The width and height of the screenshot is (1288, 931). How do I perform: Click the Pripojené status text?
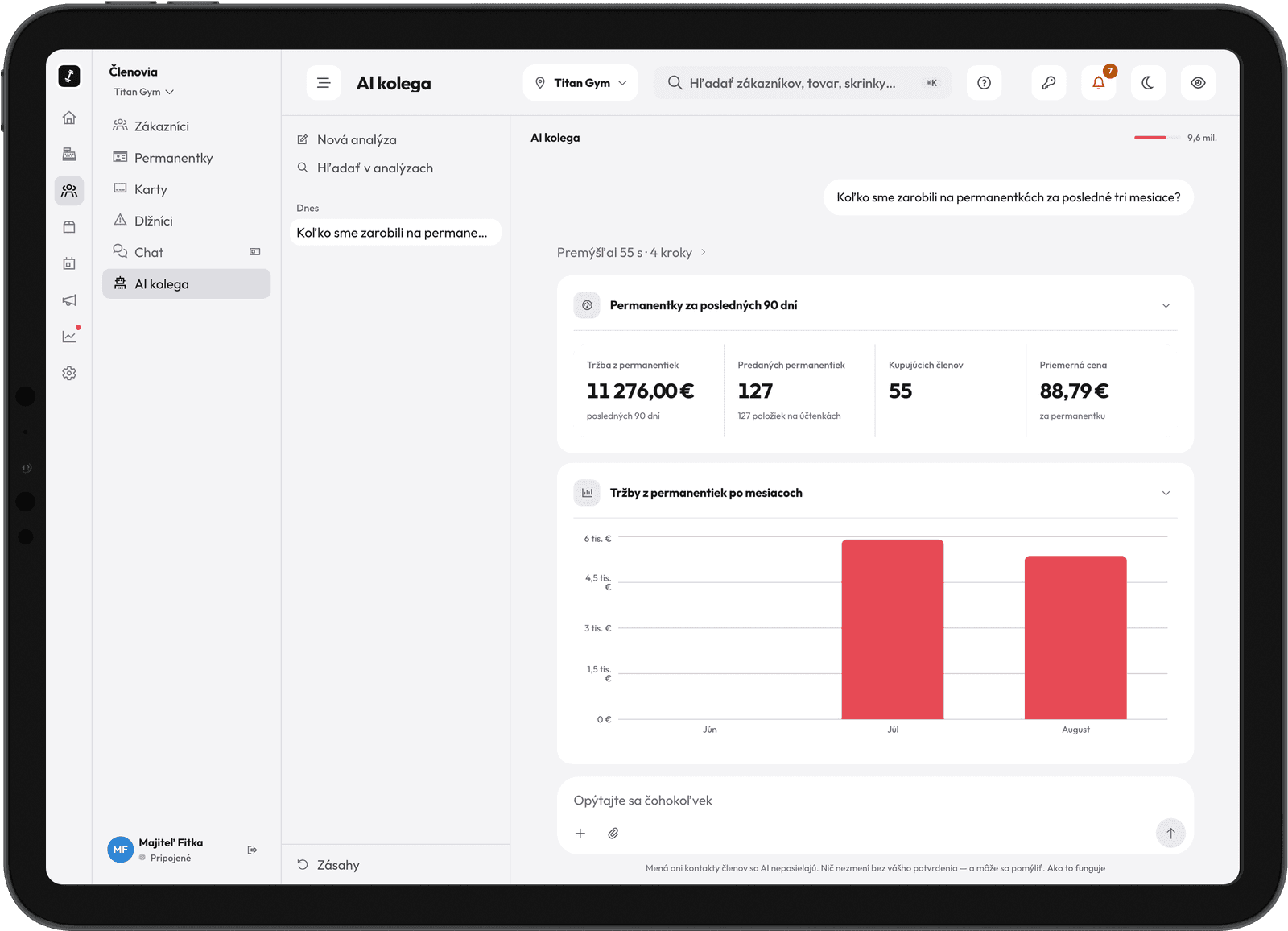click(171, 859)
